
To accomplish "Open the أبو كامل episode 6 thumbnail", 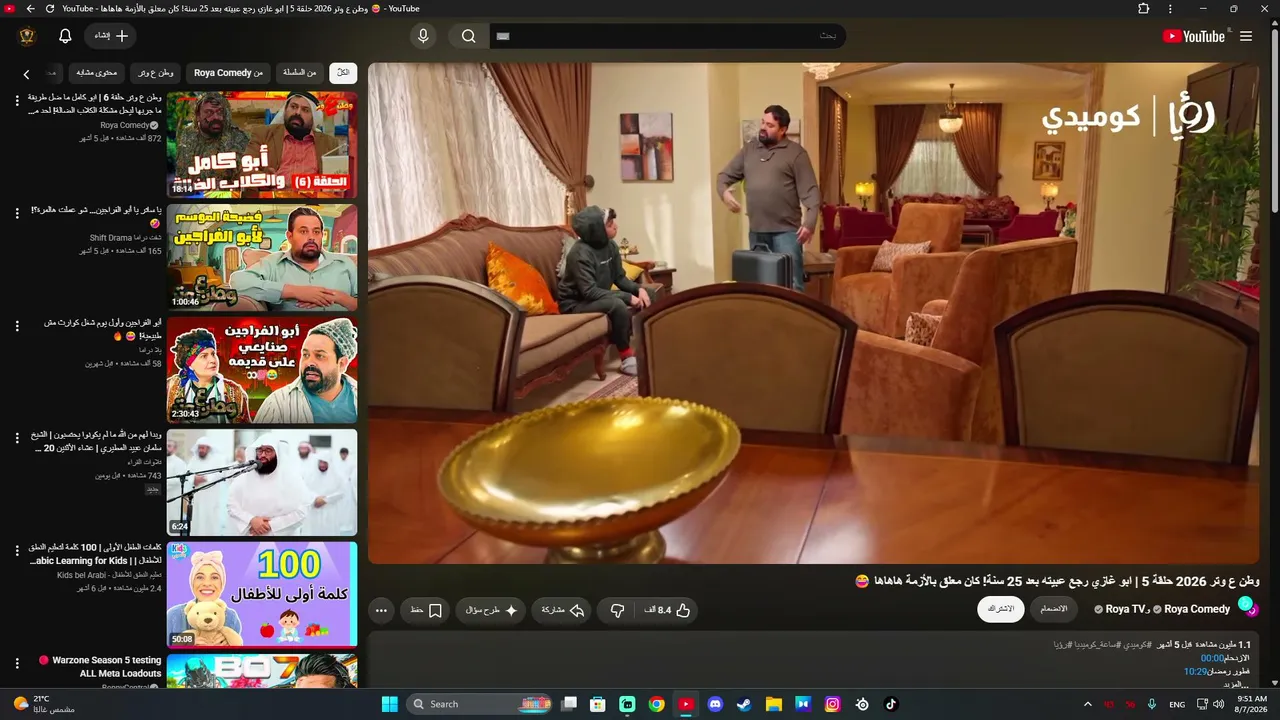I will 262,145.
